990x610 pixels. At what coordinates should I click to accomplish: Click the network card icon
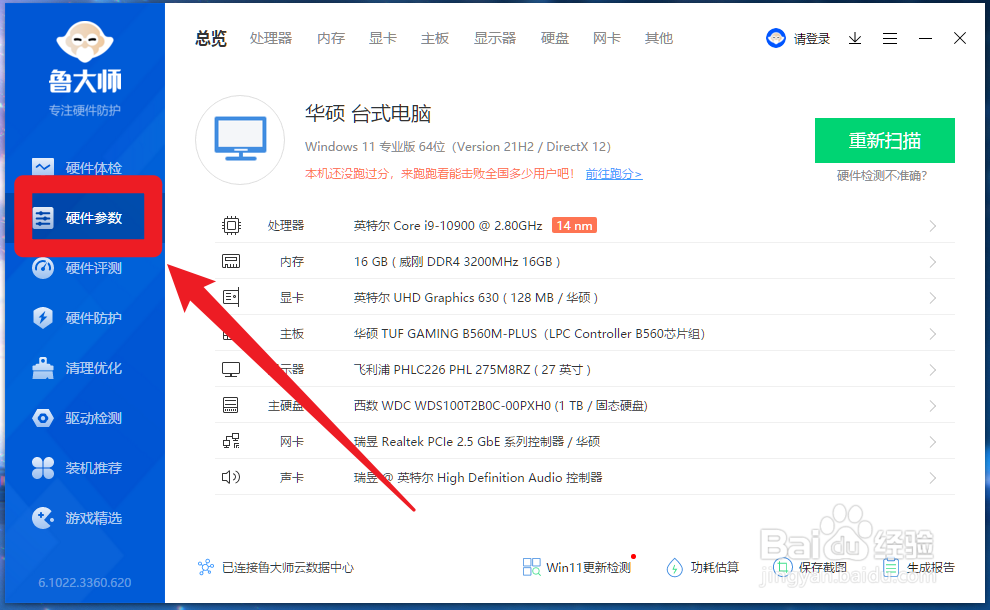pos(231,441)
